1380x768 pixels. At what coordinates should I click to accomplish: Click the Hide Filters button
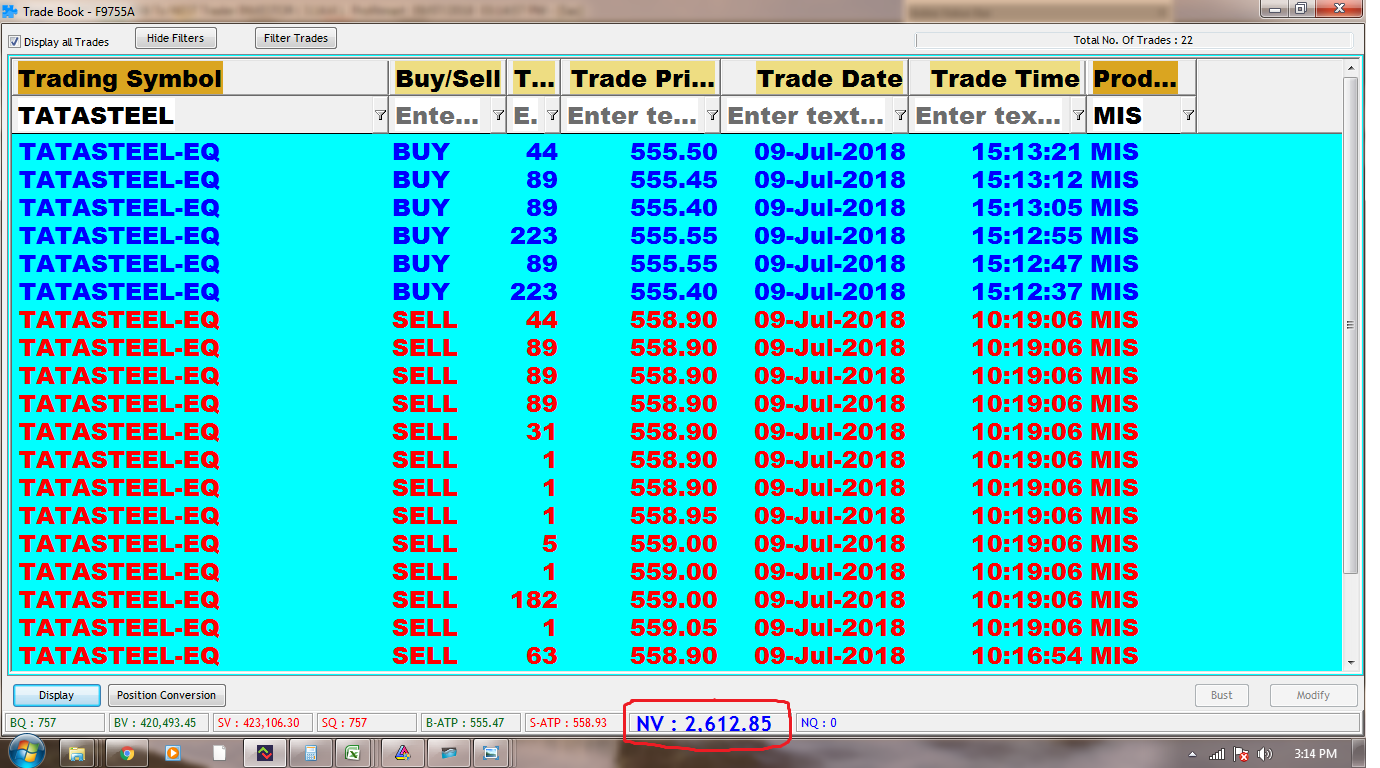point(175,38)
